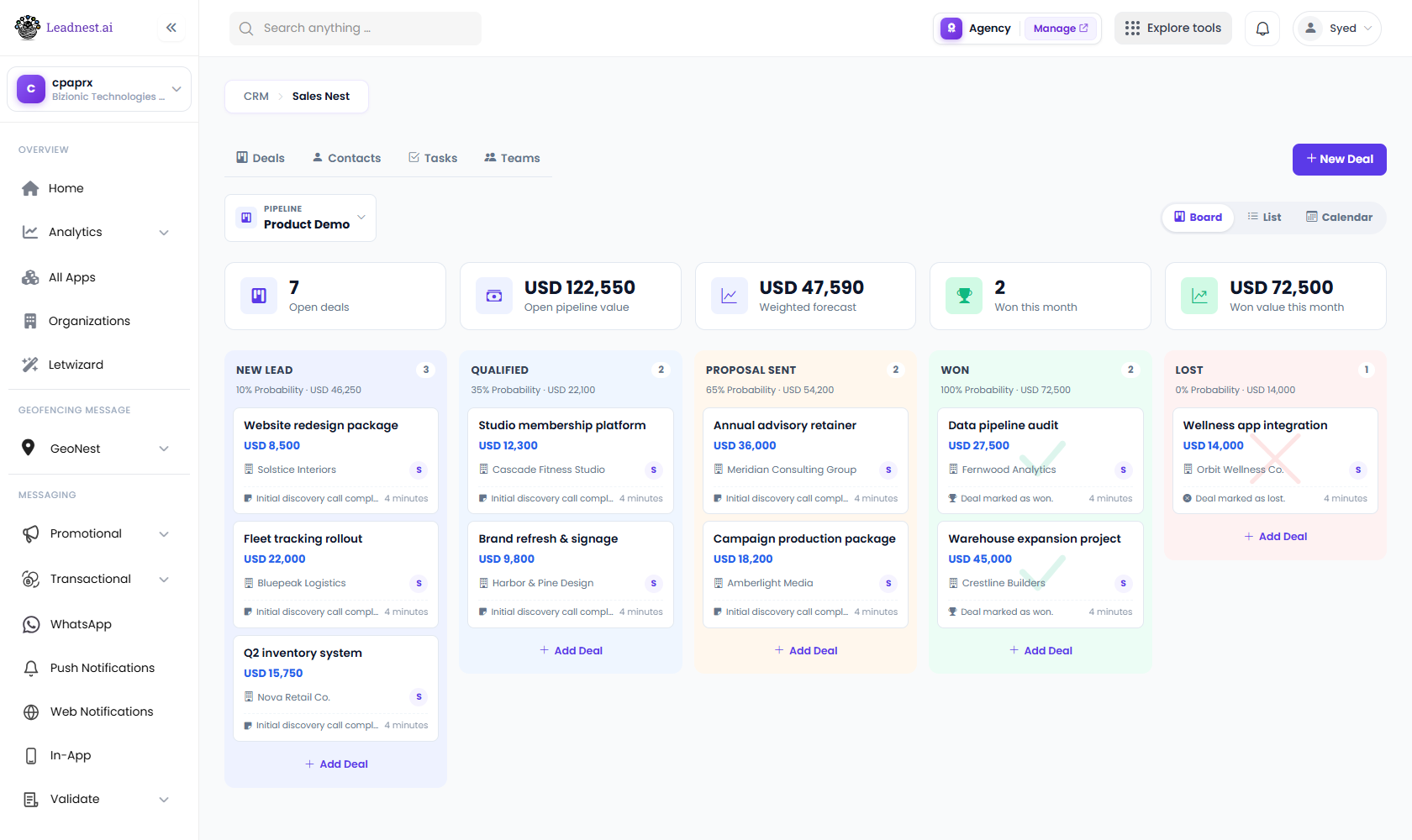The image size is (1412, 840).
Task: Click the Won this month trophy icon
Action: tap(964, 296)
